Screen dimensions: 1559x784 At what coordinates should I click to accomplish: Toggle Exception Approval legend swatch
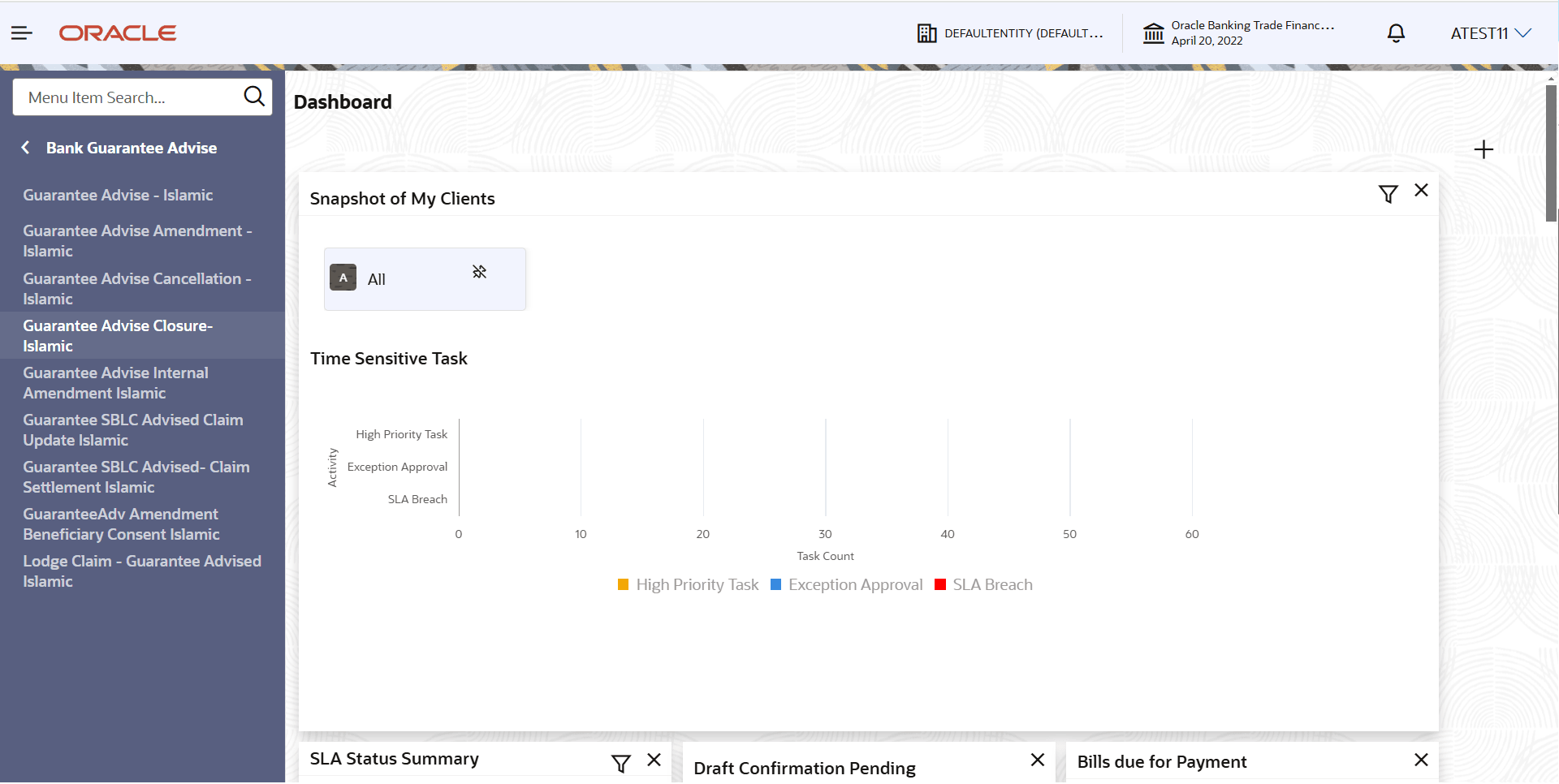(x=775, y=584)
